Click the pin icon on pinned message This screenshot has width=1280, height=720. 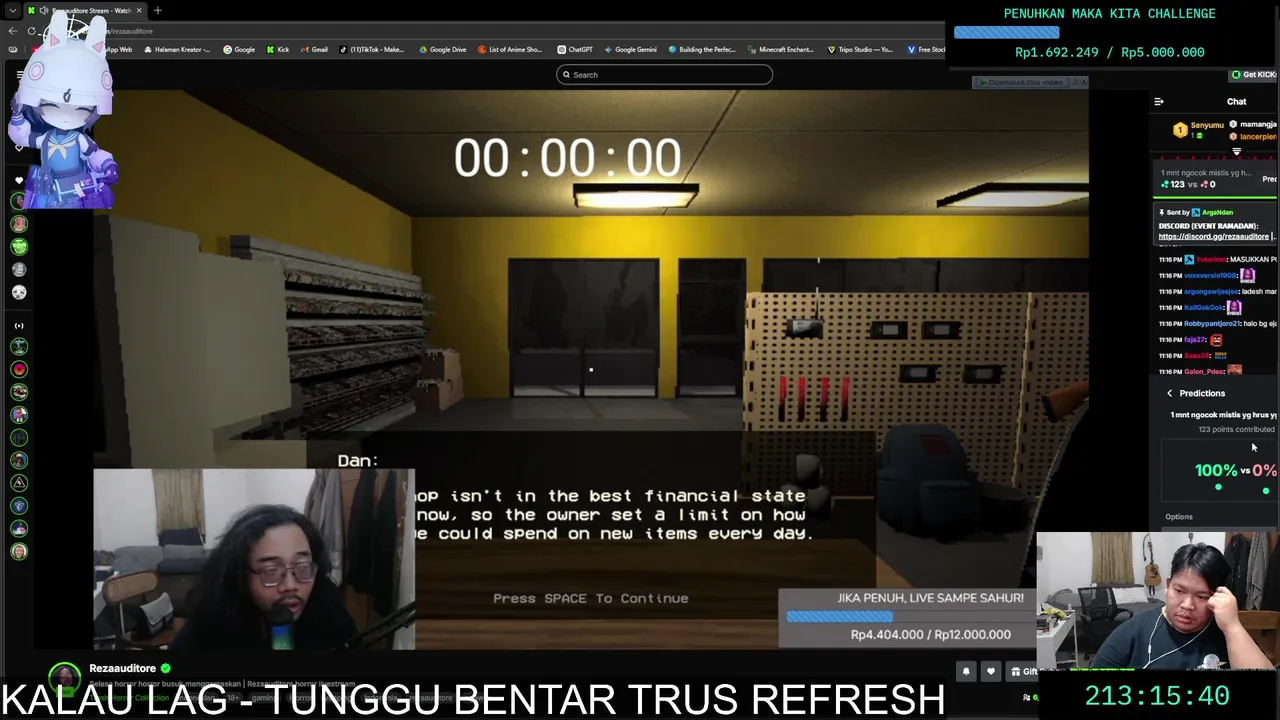1162,212
